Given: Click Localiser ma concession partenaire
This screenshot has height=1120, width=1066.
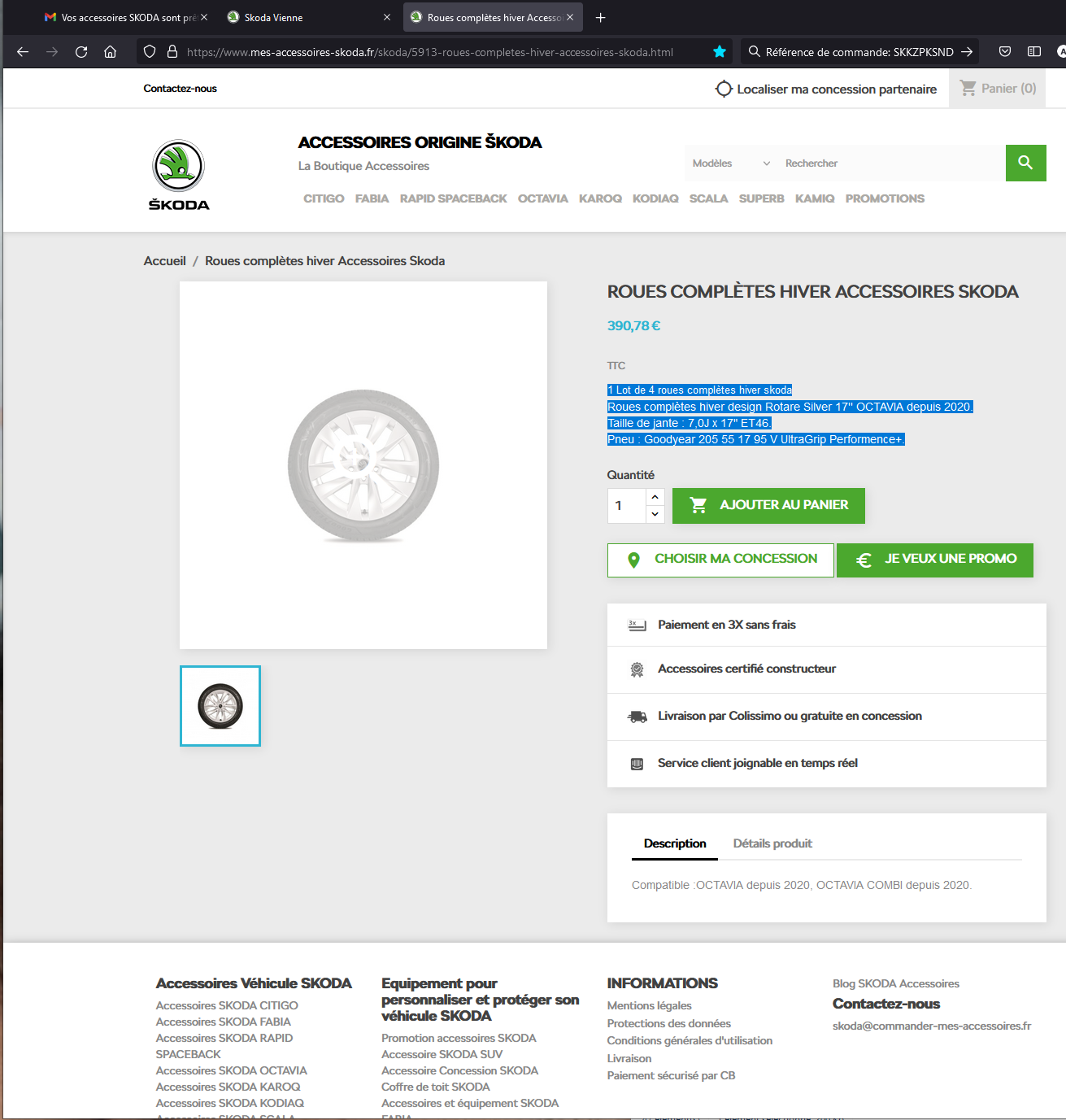Looking at the screenshot, I should pyautogui.click(x=837, y=89).
